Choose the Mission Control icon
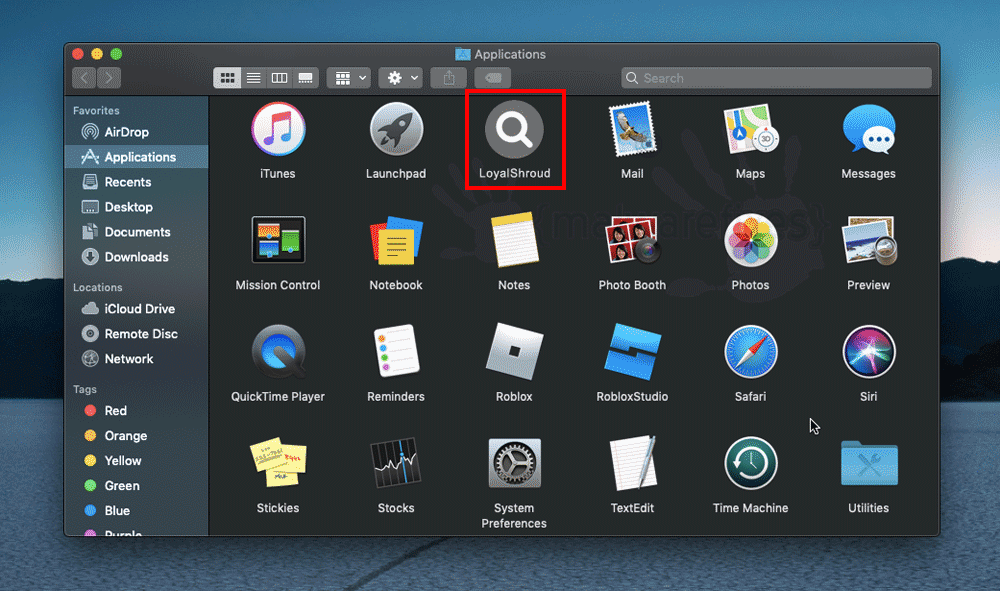The image size is (1000, 591). (278, 240)
